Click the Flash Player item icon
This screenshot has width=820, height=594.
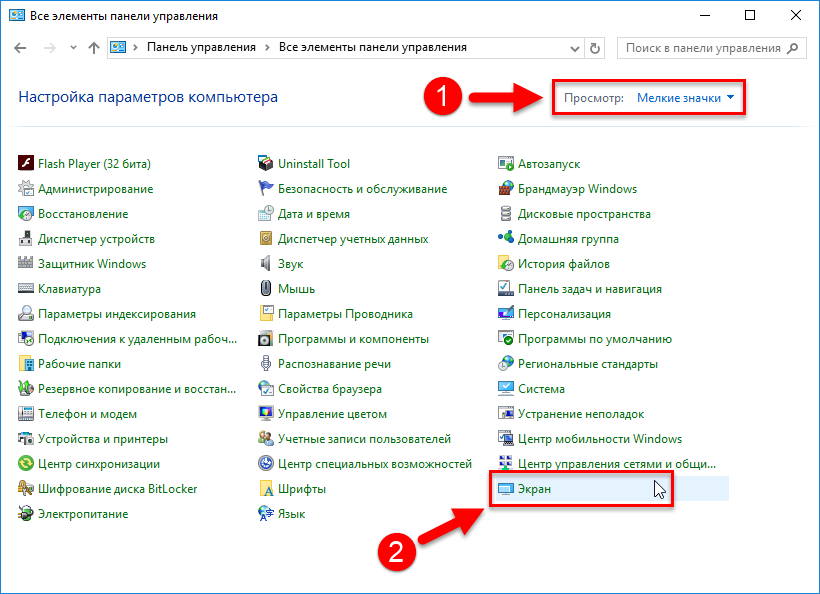click(27, 164)
